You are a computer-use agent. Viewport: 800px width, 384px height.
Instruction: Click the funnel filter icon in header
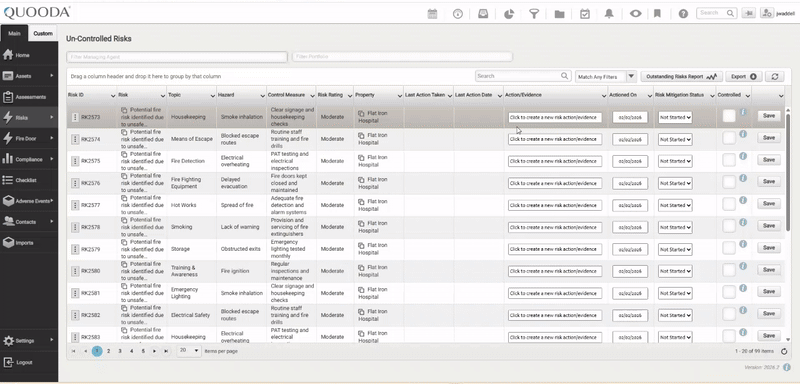point(534,14)
